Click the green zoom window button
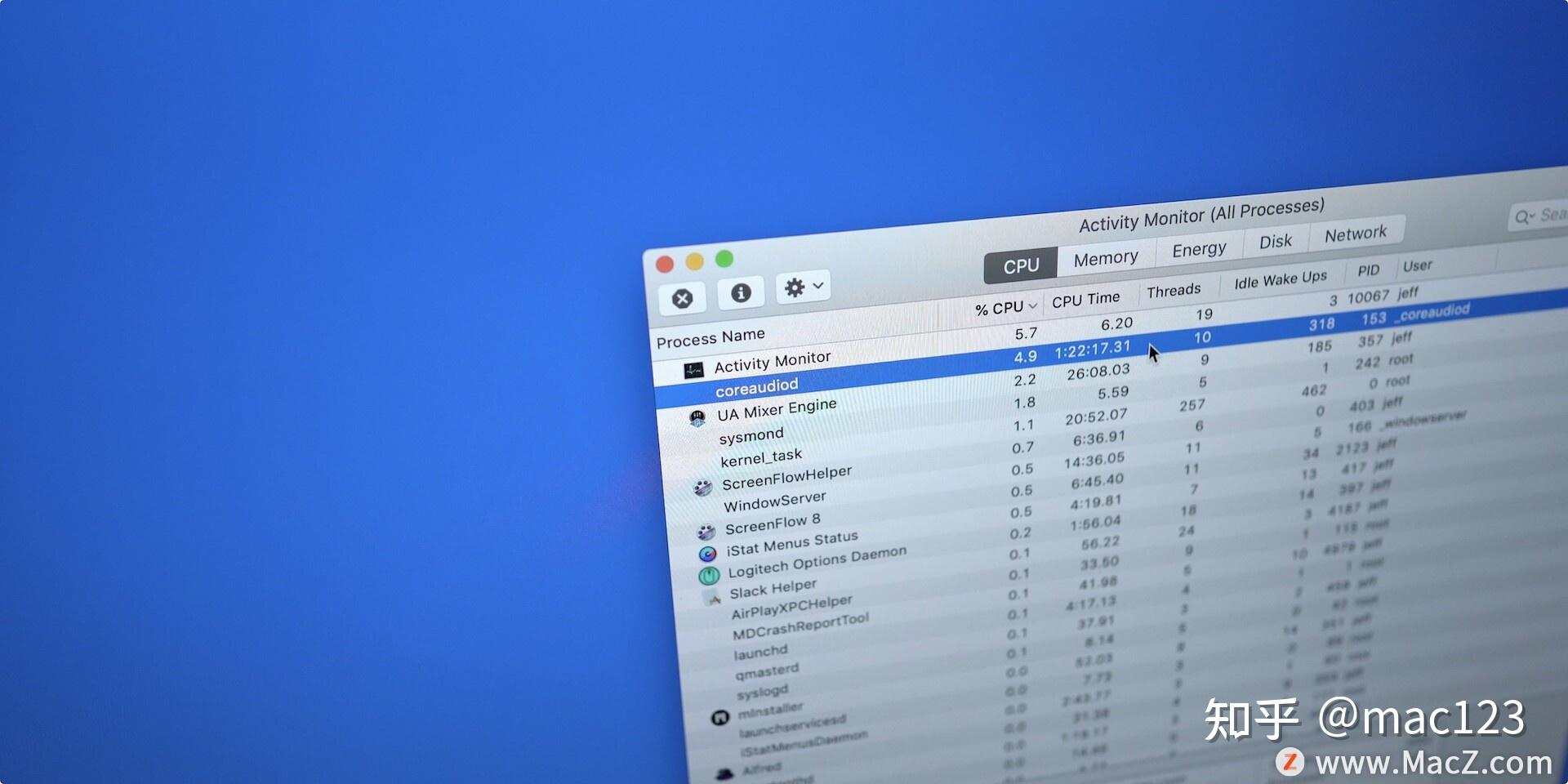The image size is (1568, 784). point(724,259)
